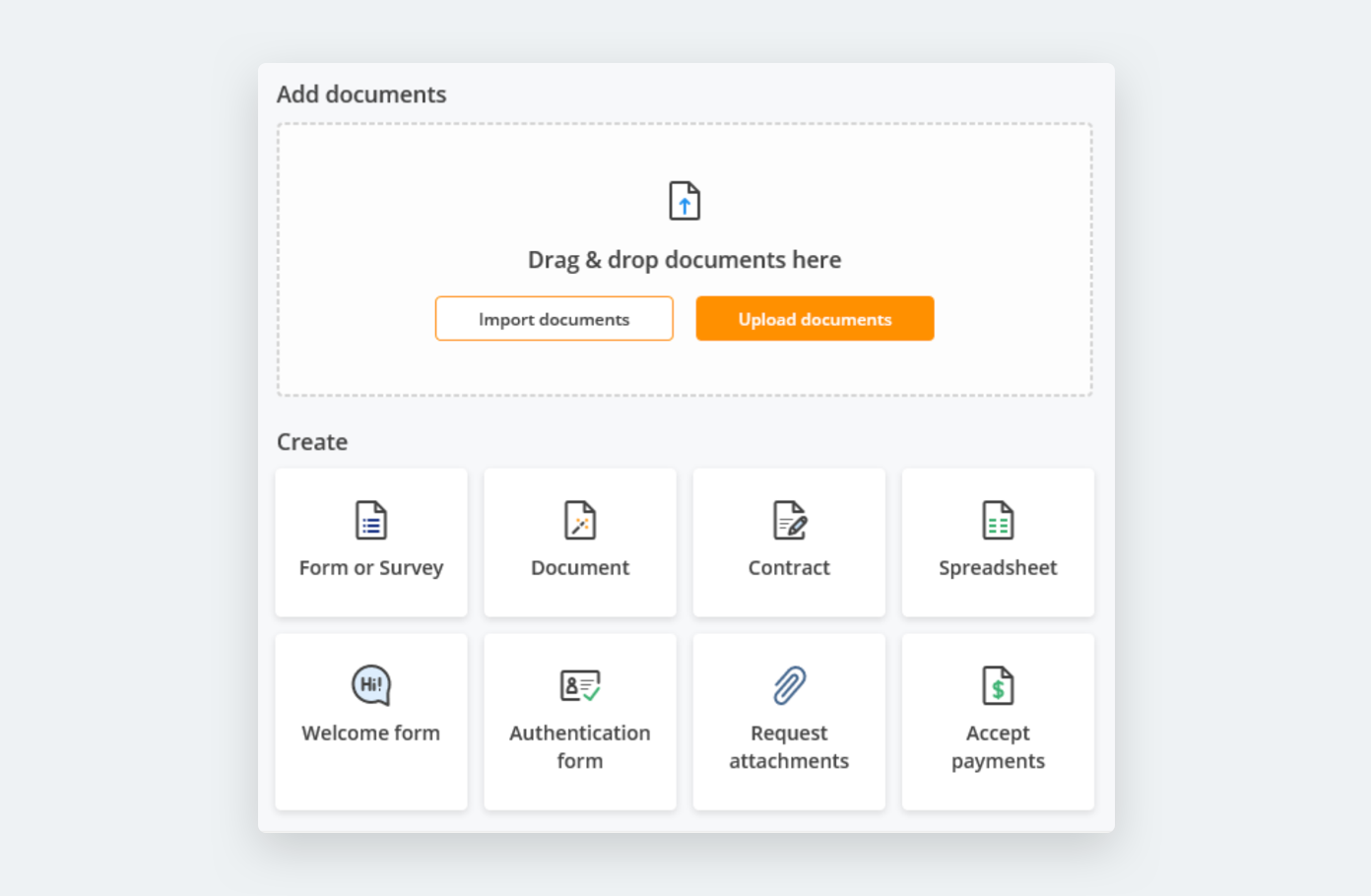The width and height of the screenshot is (1371, 896).
Task: Click the Request attachments paperclip icon
Action: [x=789, y=685]
